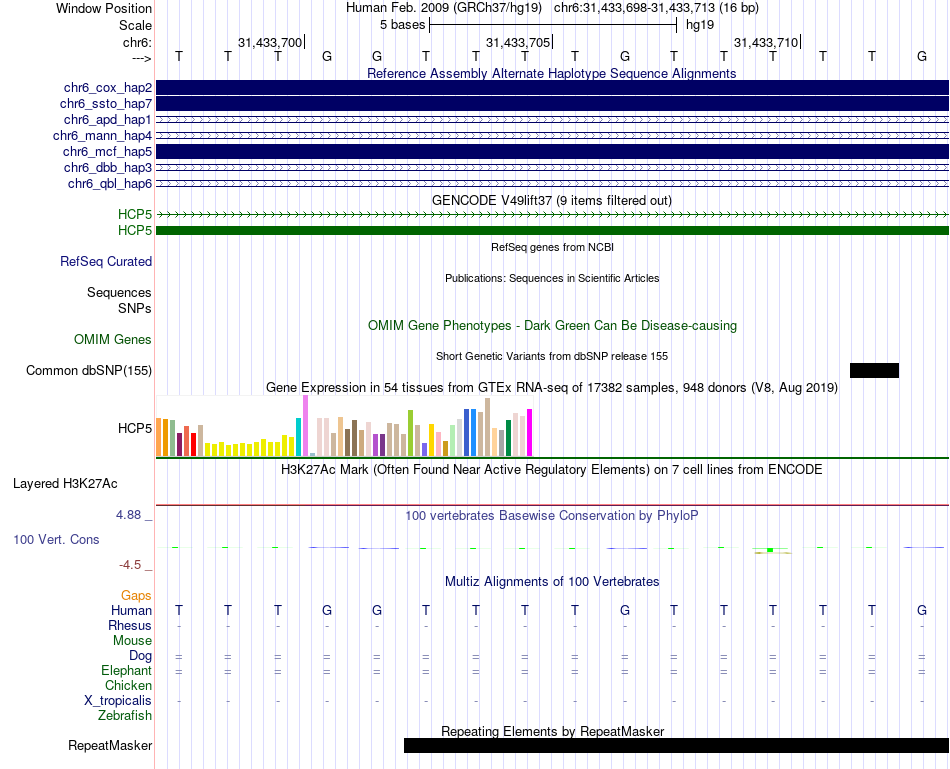Click the 31,433,700 ruler coordinate
Image resolution: width=950 pixels, height=769 pixels.
[x=270, y=42]
